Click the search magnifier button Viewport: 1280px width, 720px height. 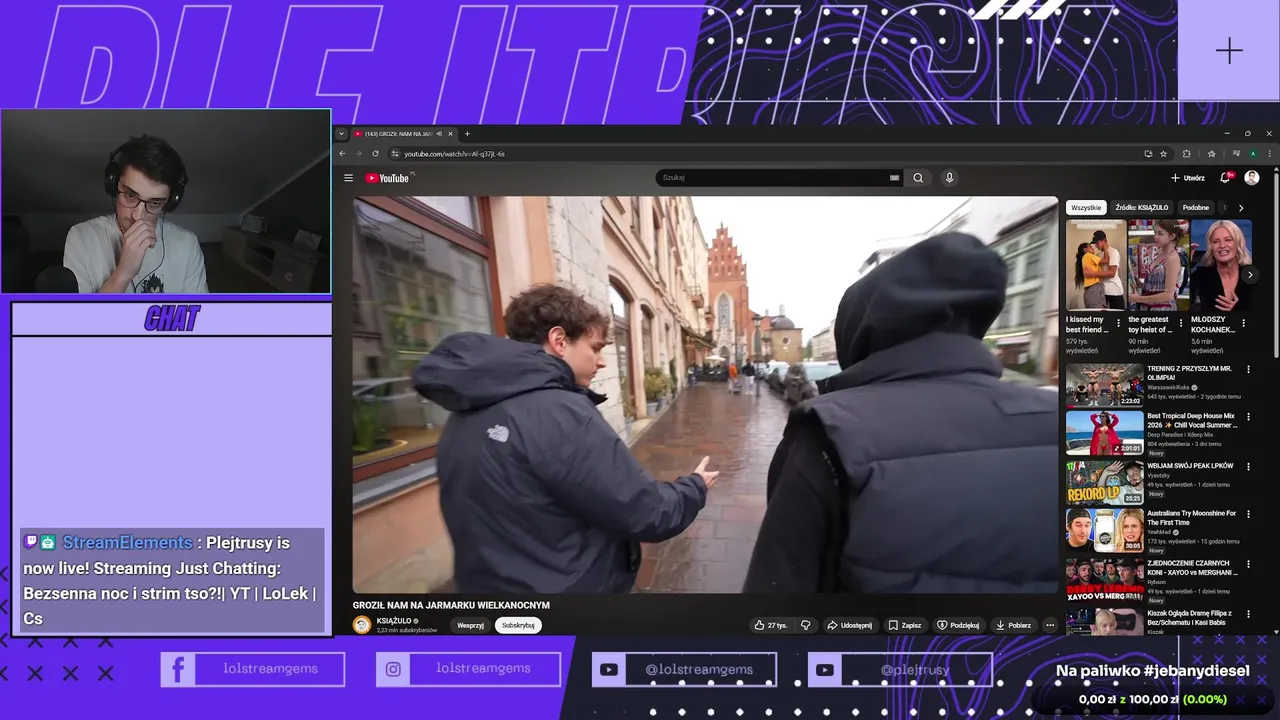pyautogui.click(x=918, y=178)
